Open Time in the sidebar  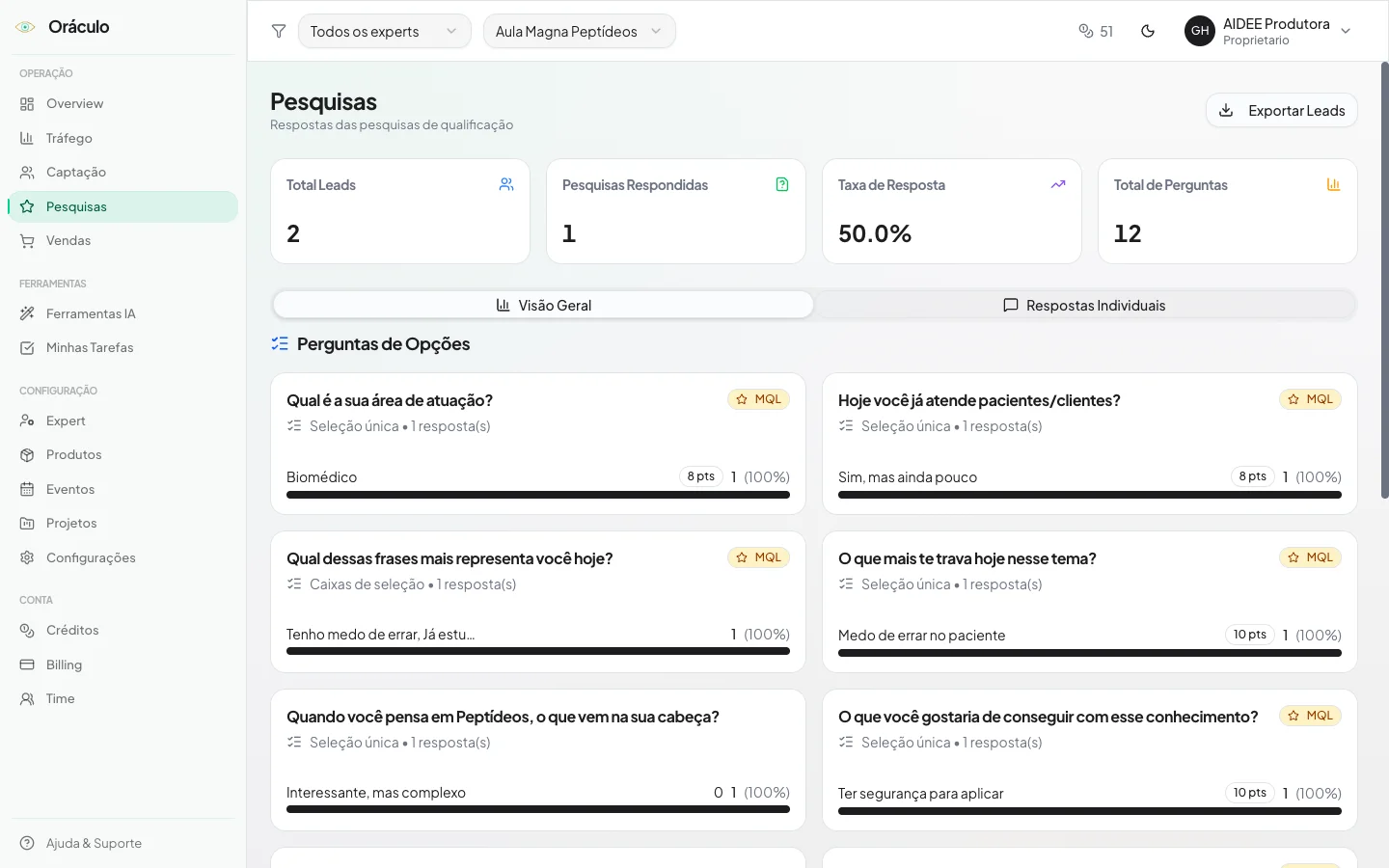click(123, 699)
